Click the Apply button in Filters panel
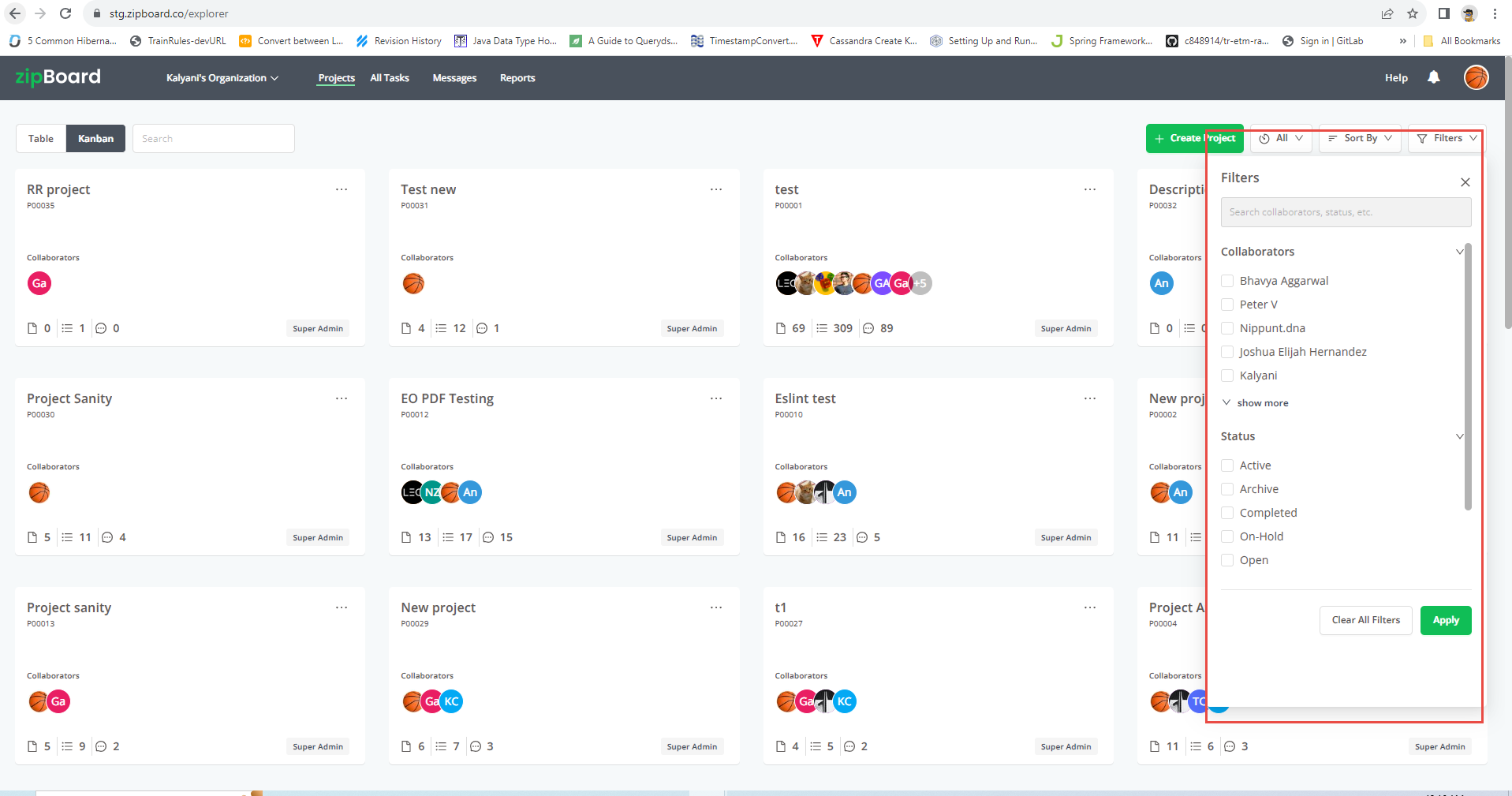This screenshot has width=1512, height=796. click(x=1444, y=620)
